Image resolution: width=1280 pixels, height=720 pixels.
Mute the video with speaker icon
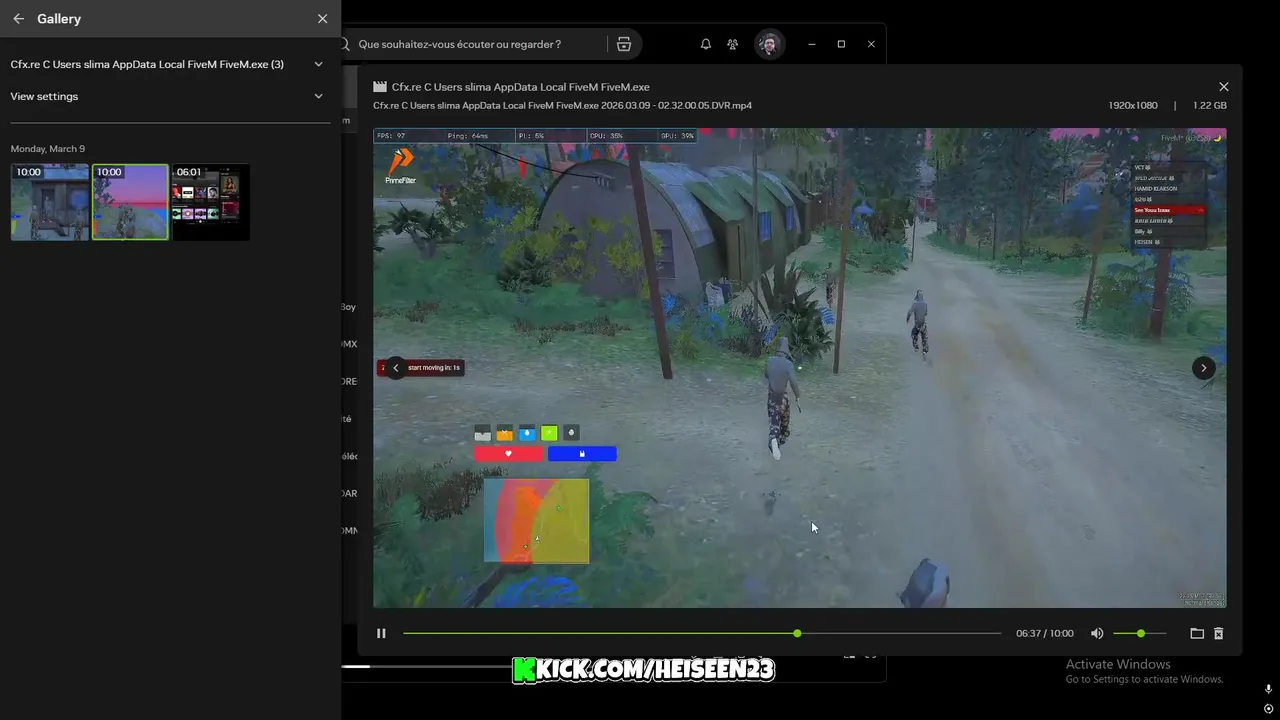tap(1097, 633)
